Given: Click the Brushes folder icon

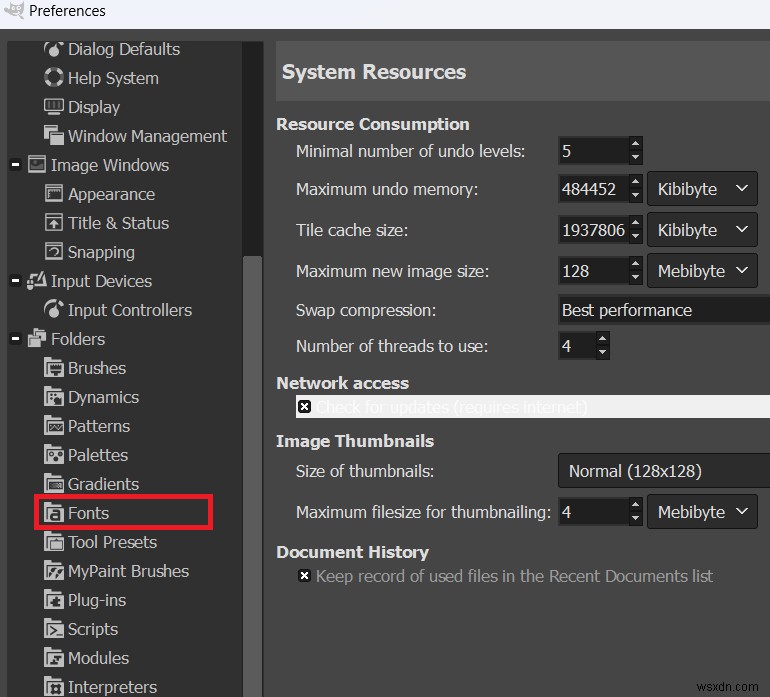Looking at the screenshot, I should [x=54, y=367].
